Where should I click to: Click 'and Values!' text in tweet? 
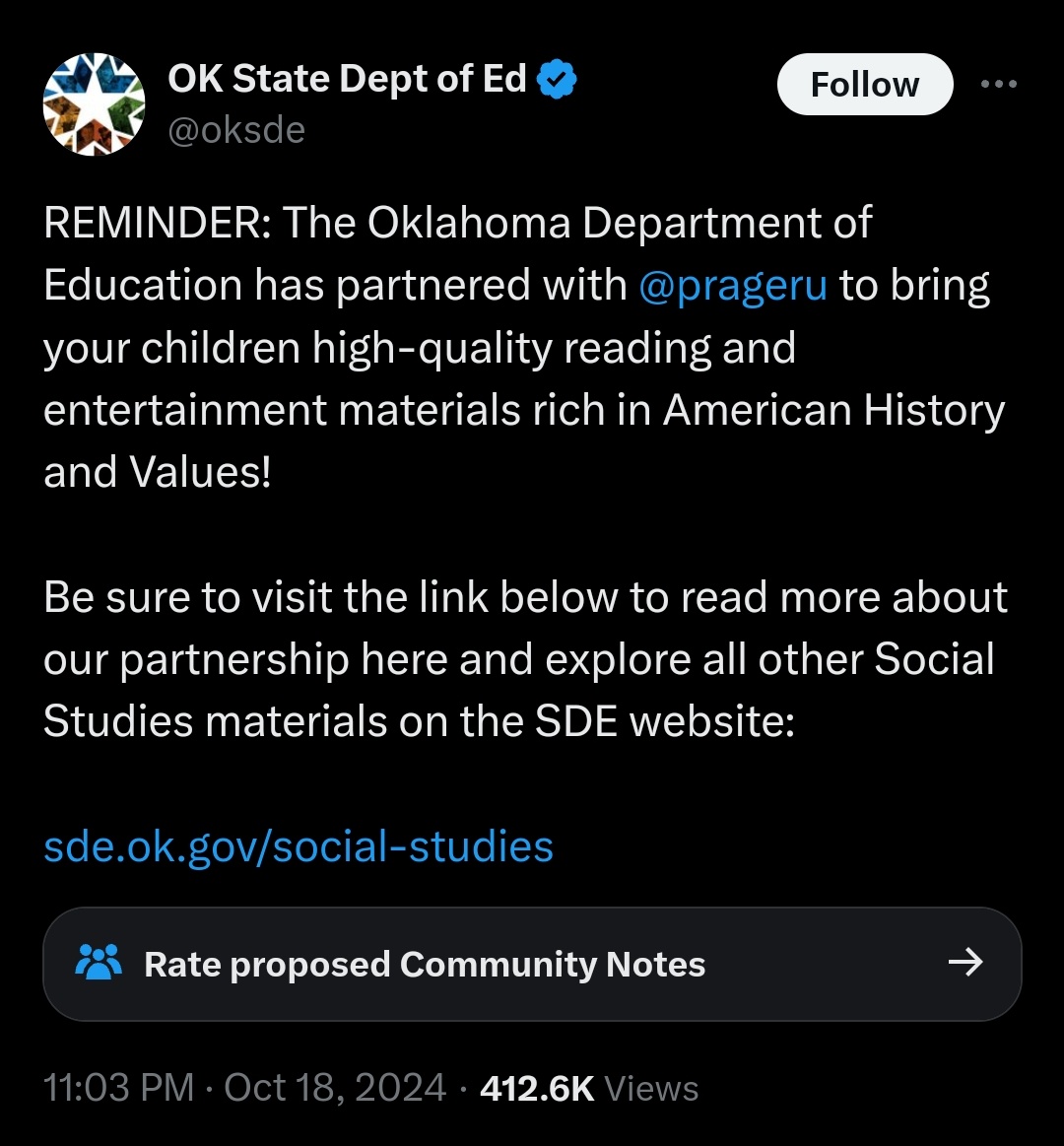point(157,472)
